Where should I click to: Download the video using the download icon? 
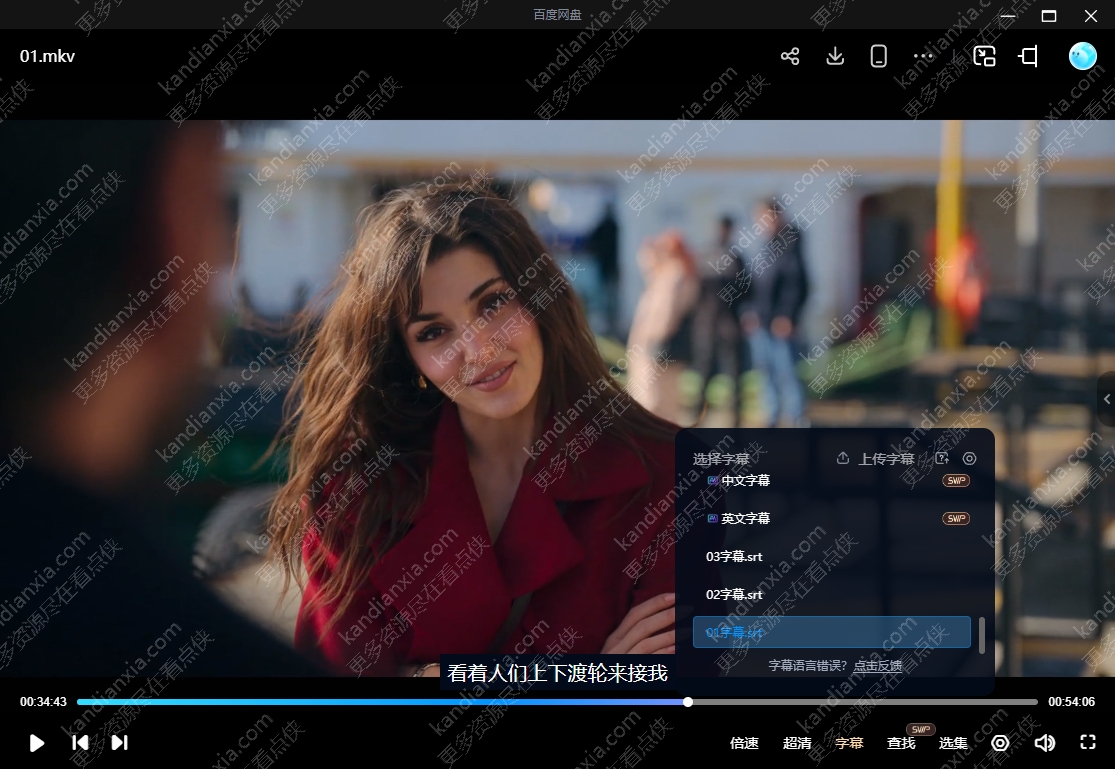pos(835,56)
